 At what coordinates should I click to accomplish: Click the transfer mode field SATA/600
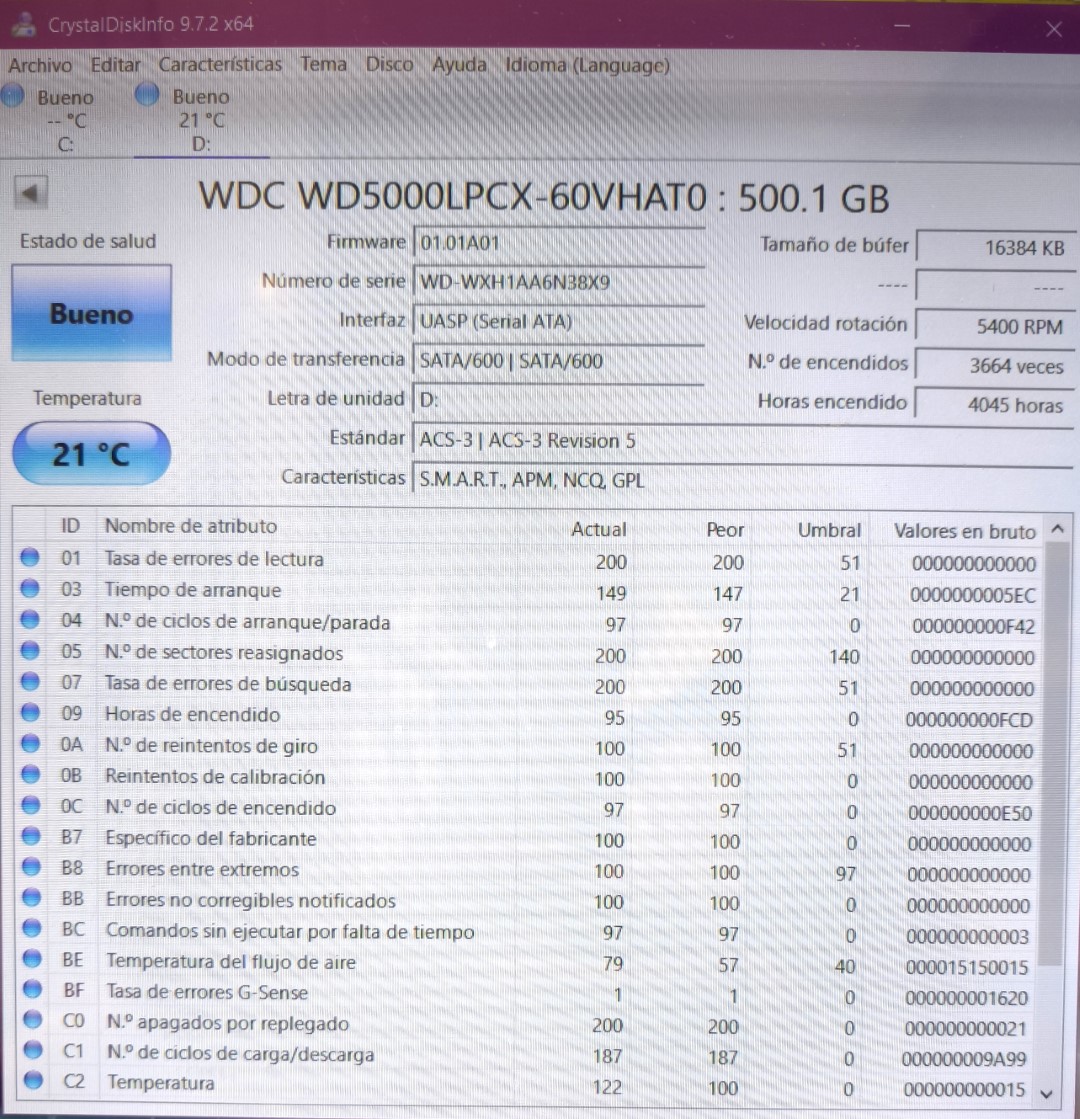(558, 360)
